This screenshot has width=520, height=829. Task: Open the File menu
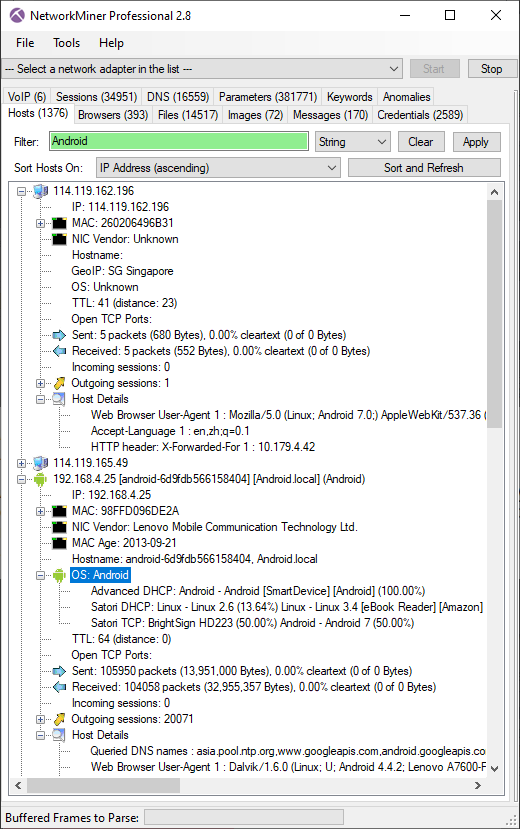point(25,43)
